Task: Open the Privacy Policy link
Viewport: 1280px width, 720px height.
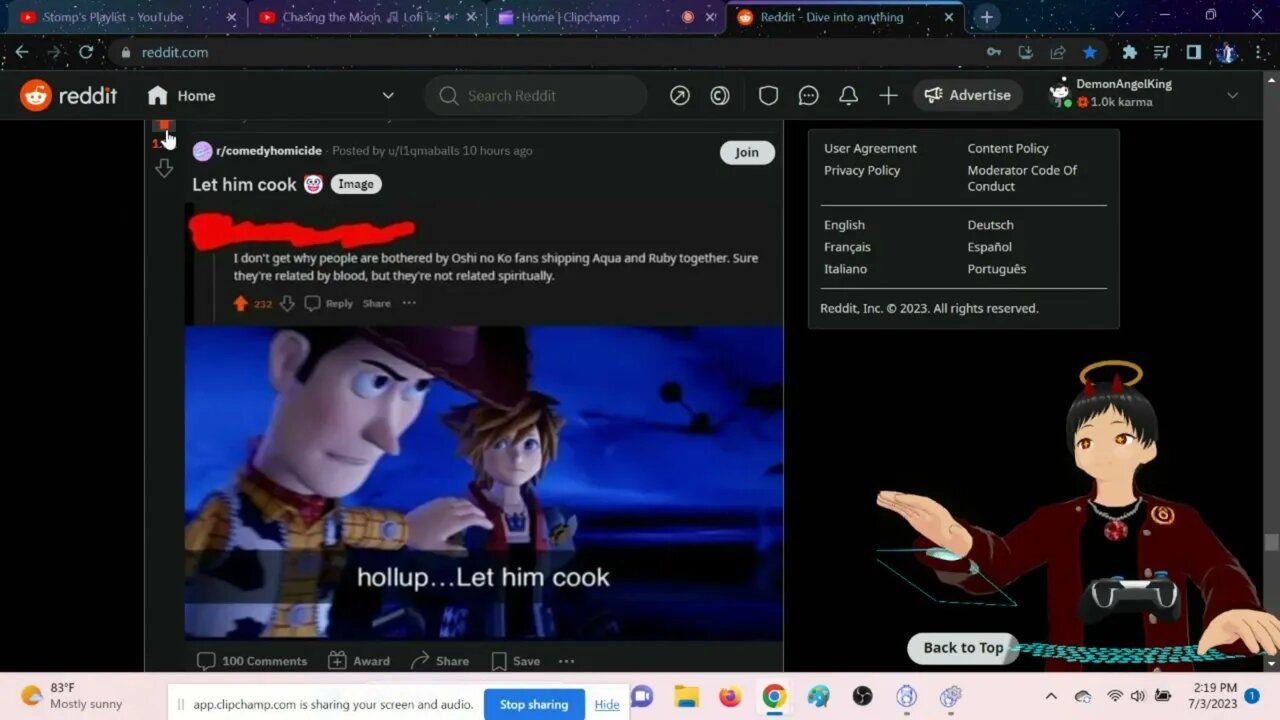Action: 862,170
